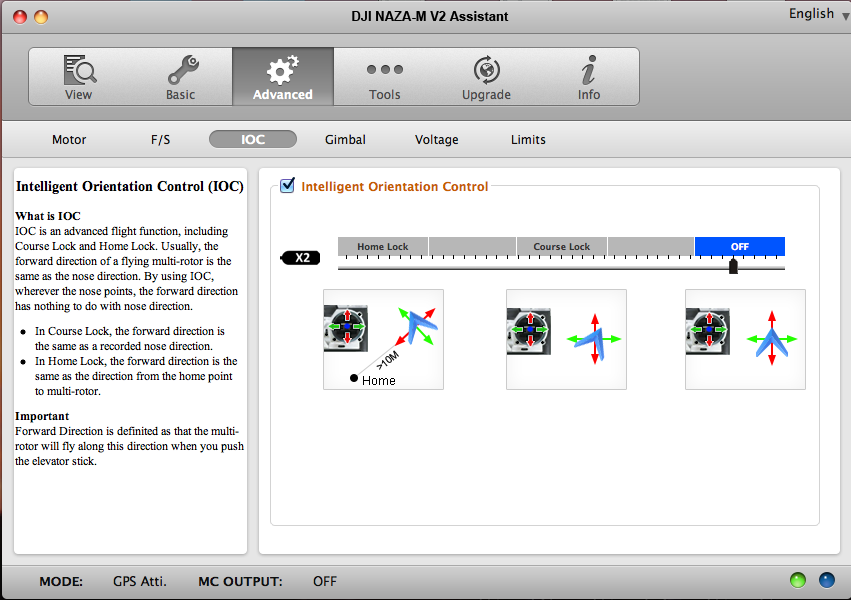
Task: Open the English language dropdown
Action: coord(818,14)
